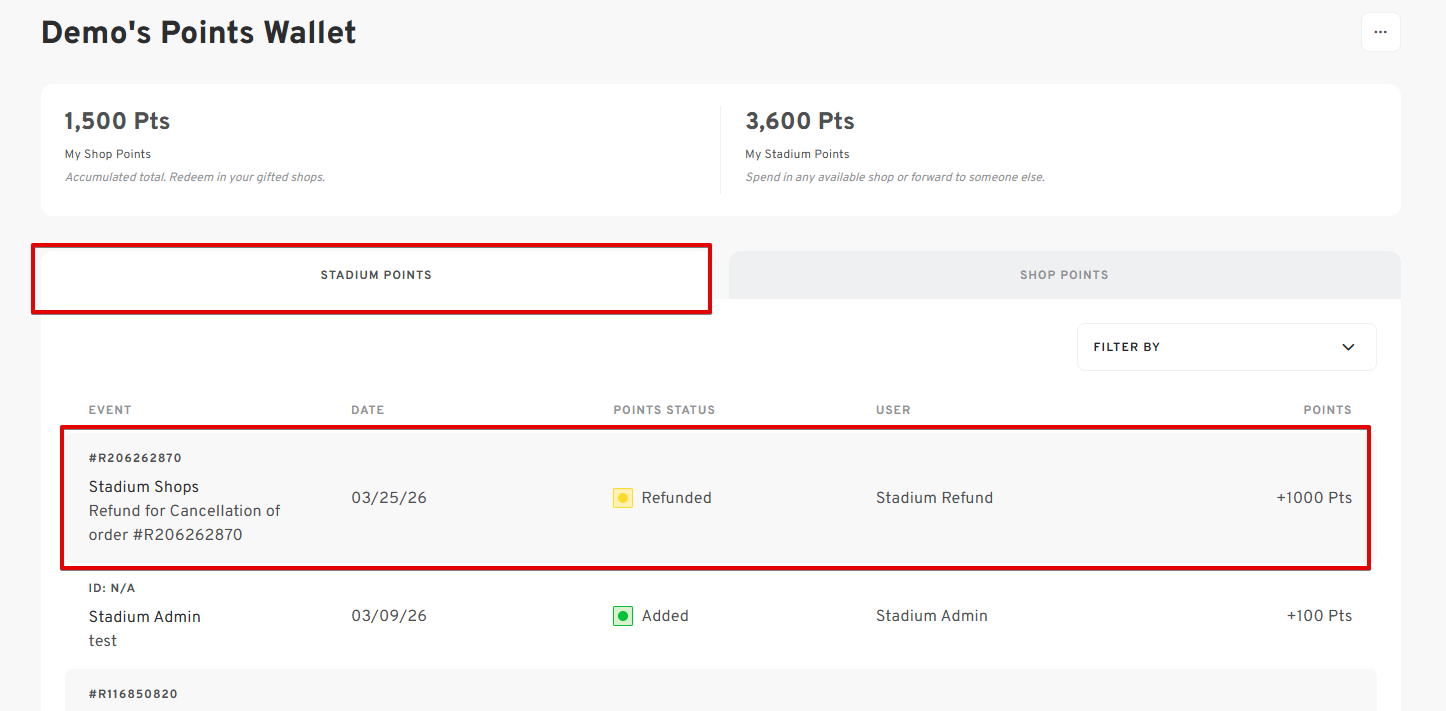Click the yellow Refunded status icon

[623, 498]
